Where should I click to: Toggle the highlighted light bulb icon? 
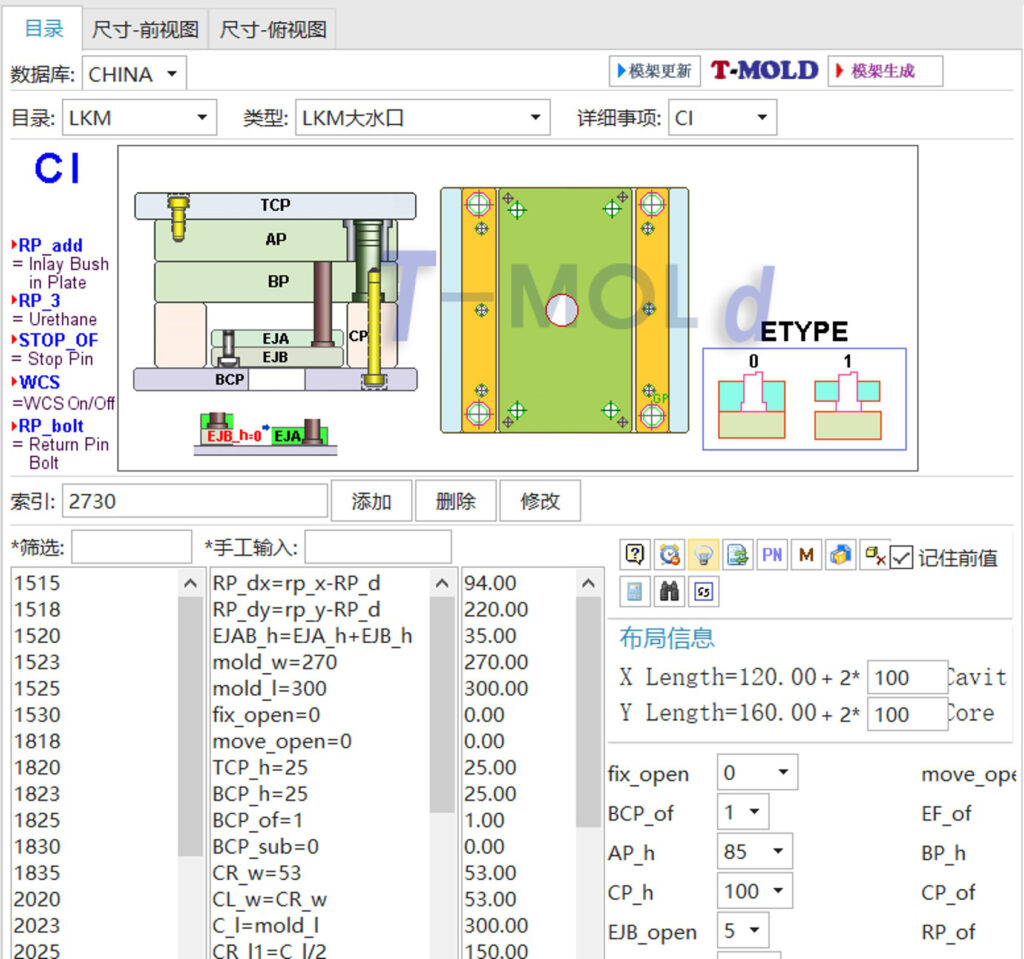click(x=703, y=555)
